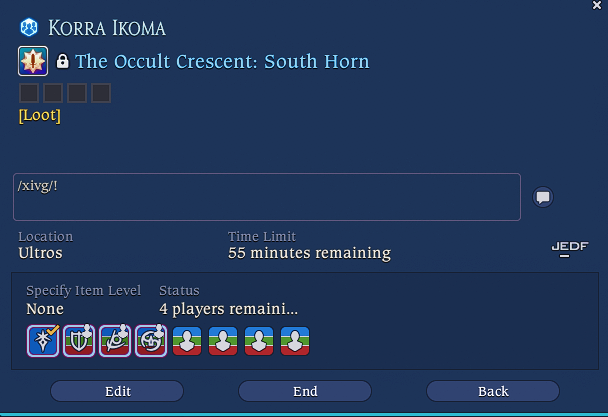Click the padlock icon beside duty name
The image size is (608, 417).
62,61
